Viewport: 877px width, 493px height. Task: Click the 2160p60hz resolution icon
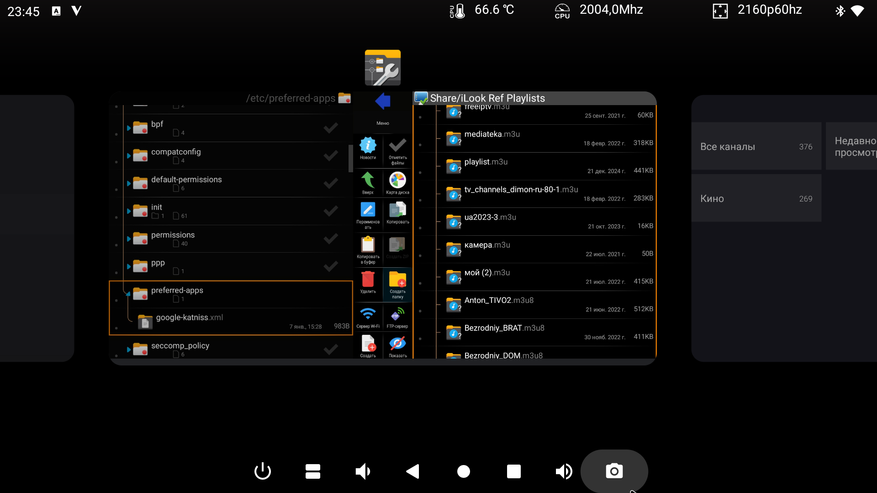(720, 11)
